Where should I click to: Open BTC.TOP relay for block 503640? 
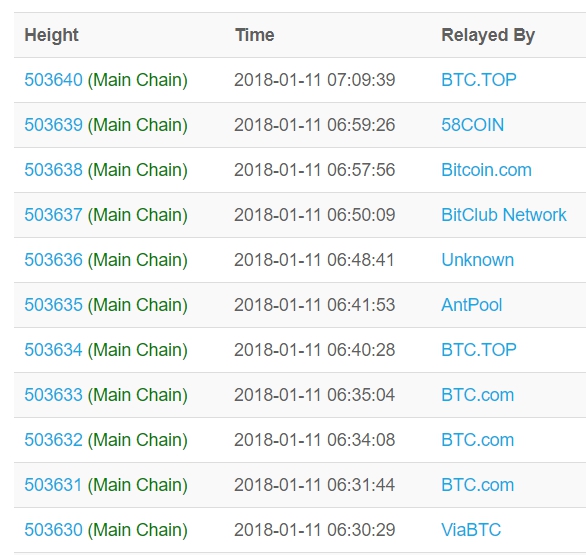tap(479, 80)
